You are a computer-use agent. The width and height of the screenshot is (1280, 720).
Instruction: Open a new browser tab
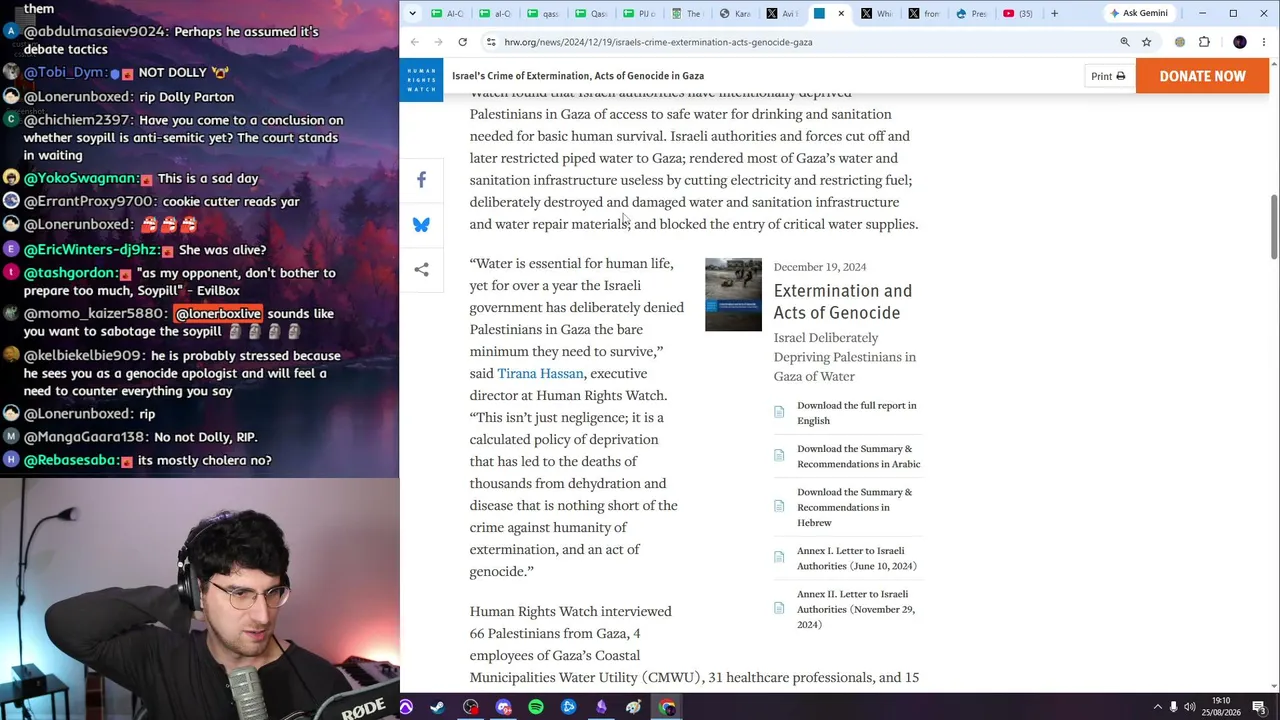[1054, 13]
